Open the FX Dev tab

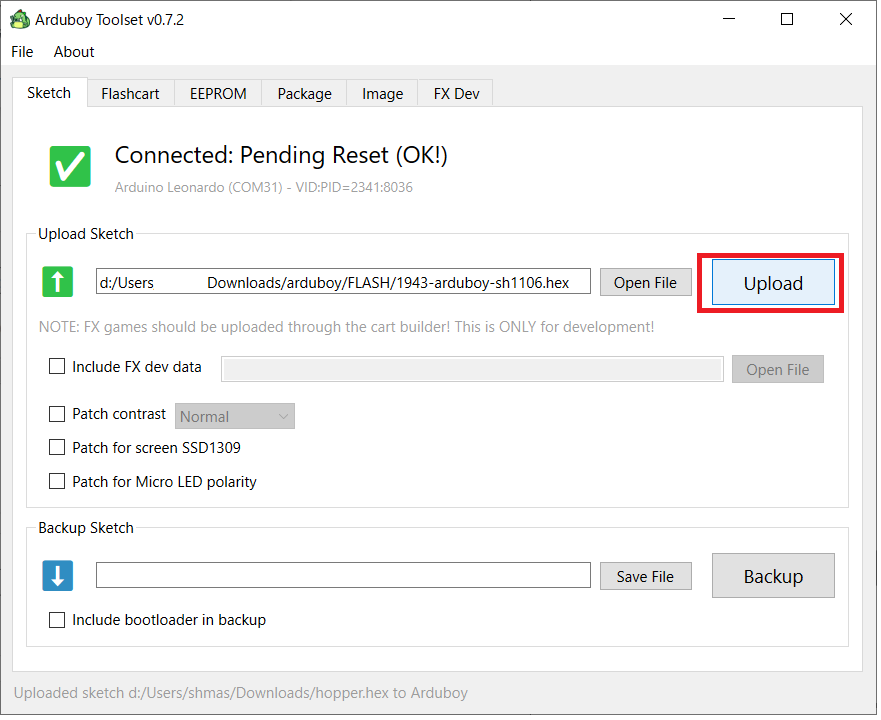pos(456,94)
